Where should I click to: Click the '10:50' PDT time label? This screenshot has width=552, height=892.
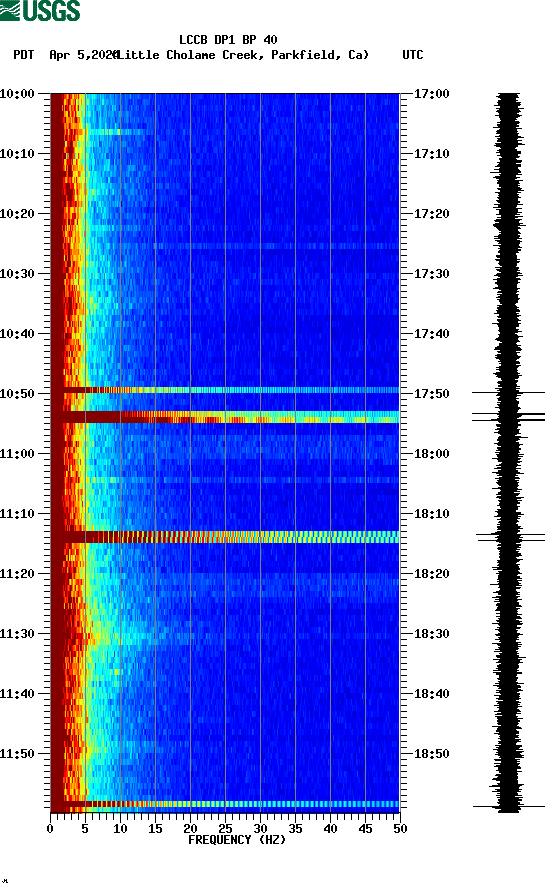[x=17, y=394]
